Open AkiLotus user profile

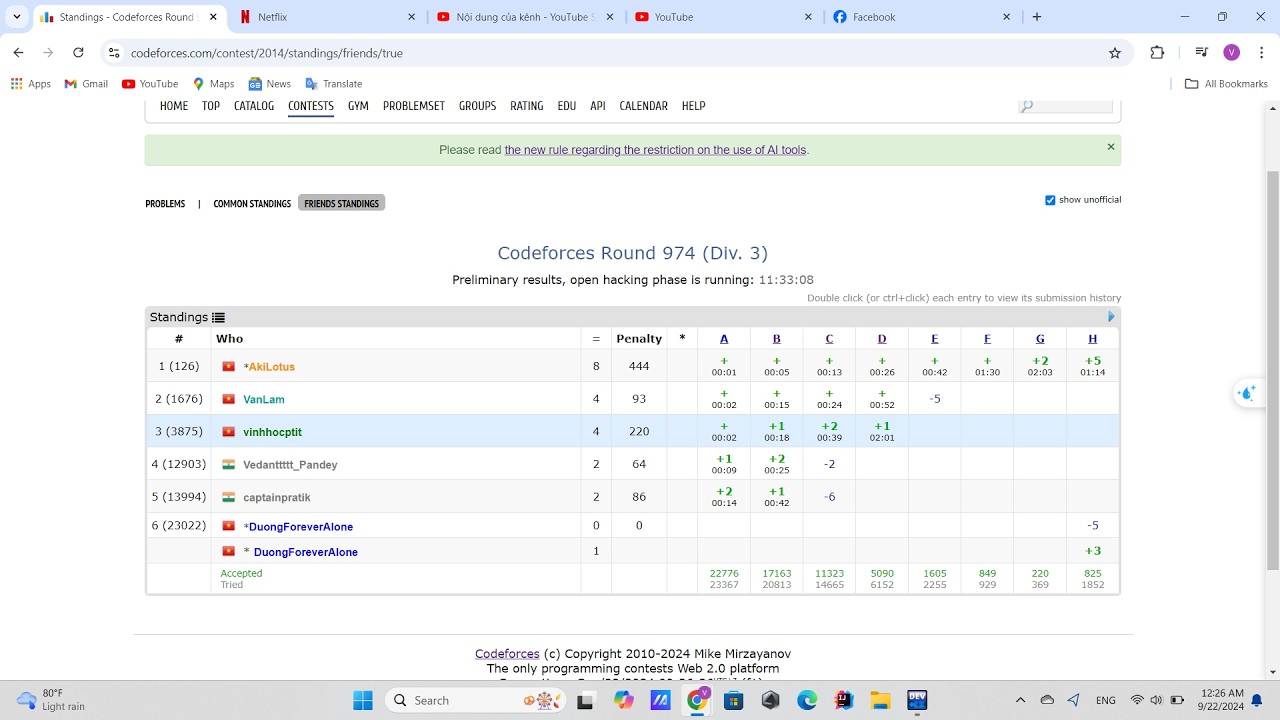click(x=272, y=367)
